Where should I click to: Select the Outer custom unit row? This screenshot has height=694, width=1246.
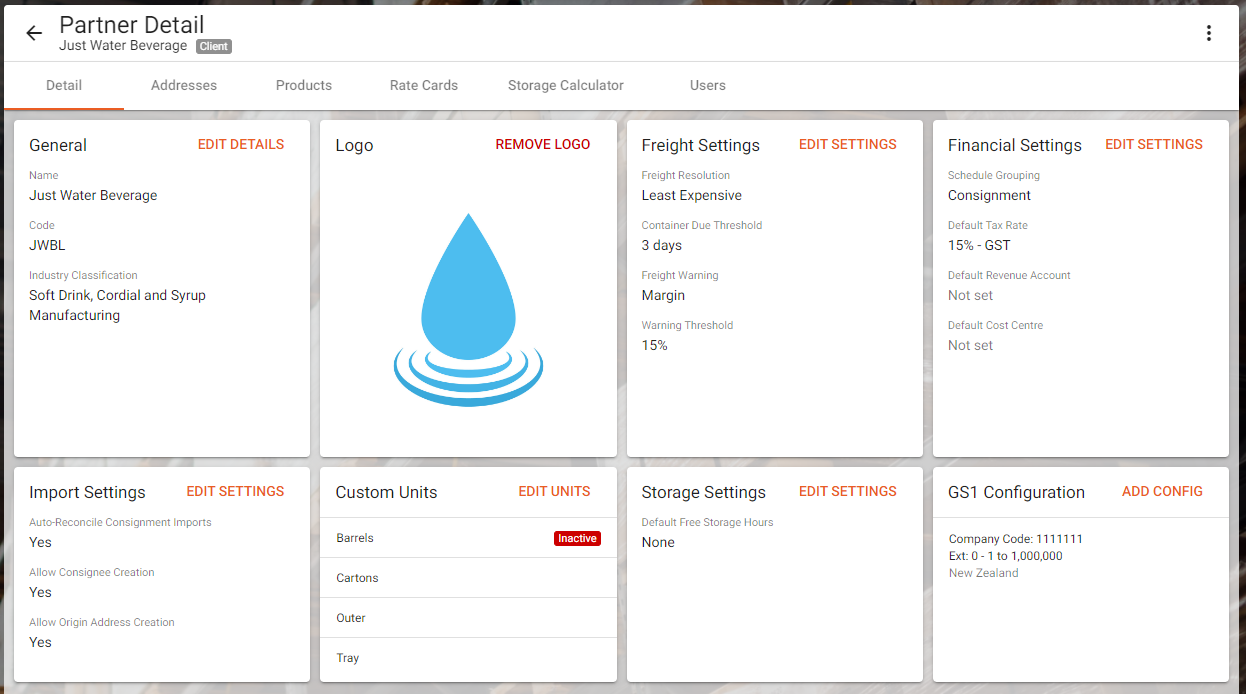coord(468,618)
